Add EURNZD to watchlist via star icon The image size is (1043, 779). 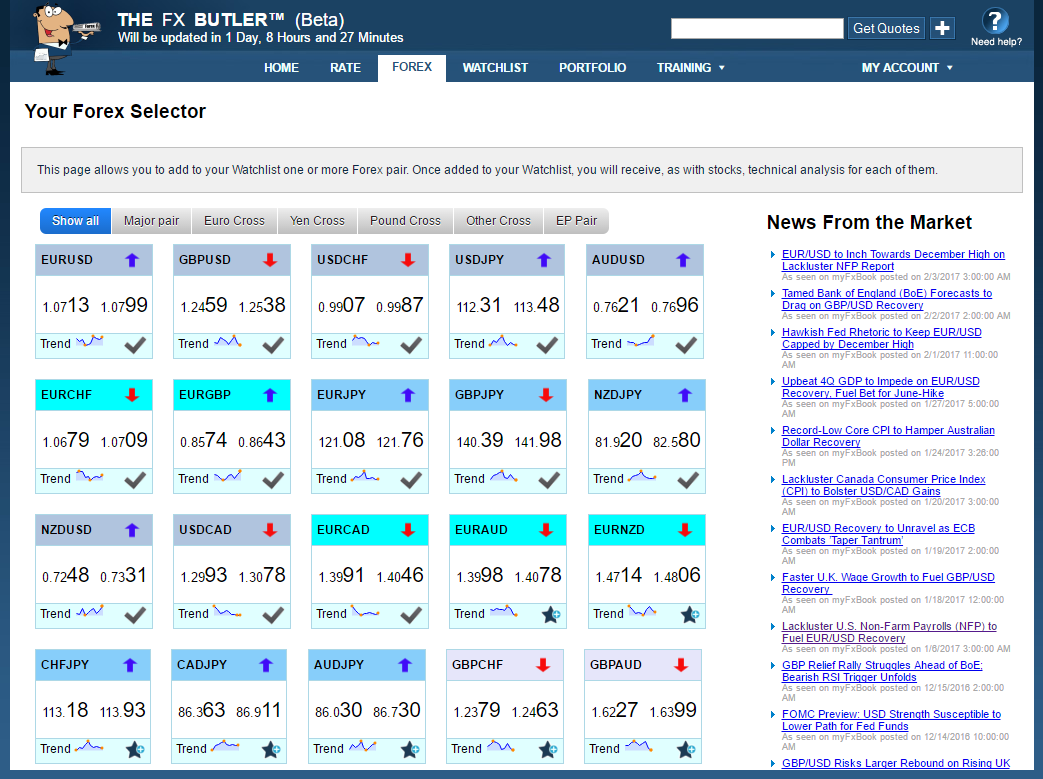(690, 615)
